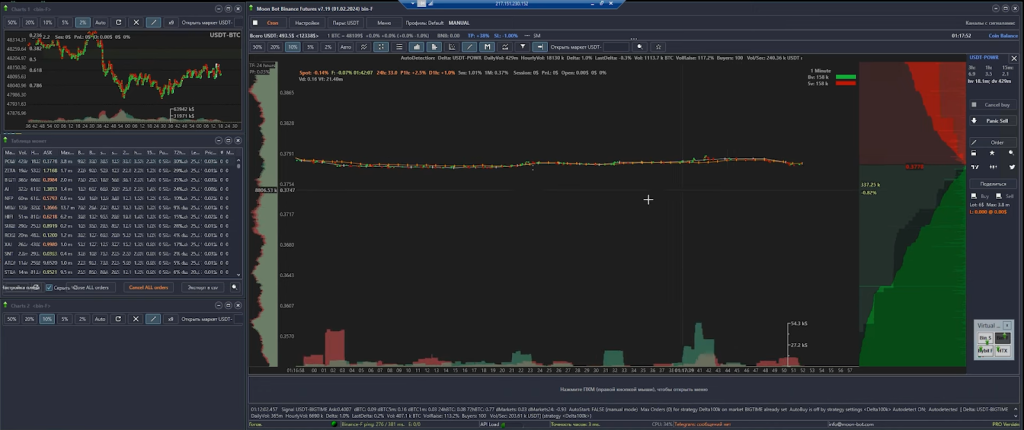Toggle the Sell checkbox in right panel
The image size is (1024, 430).
tap(998, 196)
